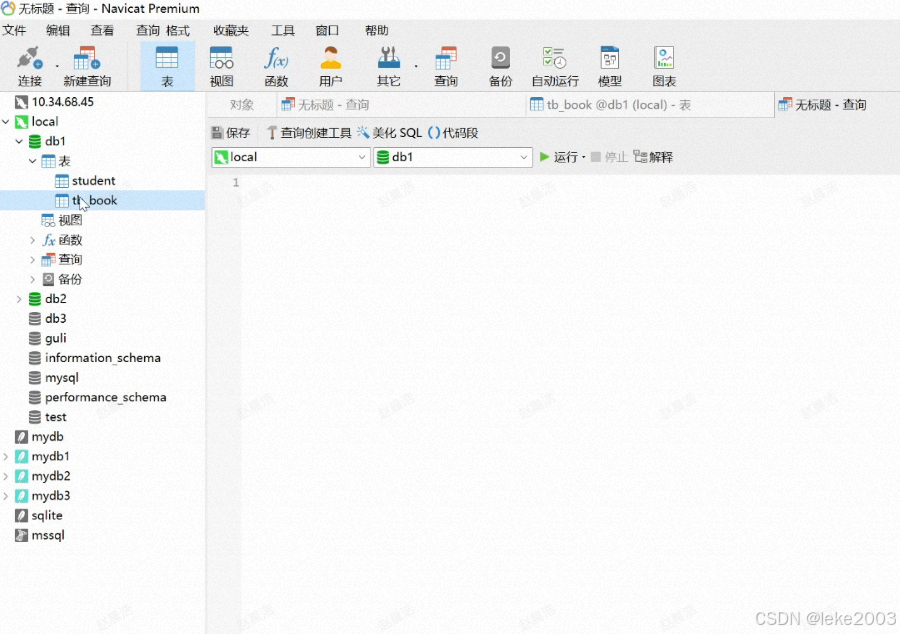Open the 备份 backup toolbar icon
900x634 pixels.
coord(501,66)
